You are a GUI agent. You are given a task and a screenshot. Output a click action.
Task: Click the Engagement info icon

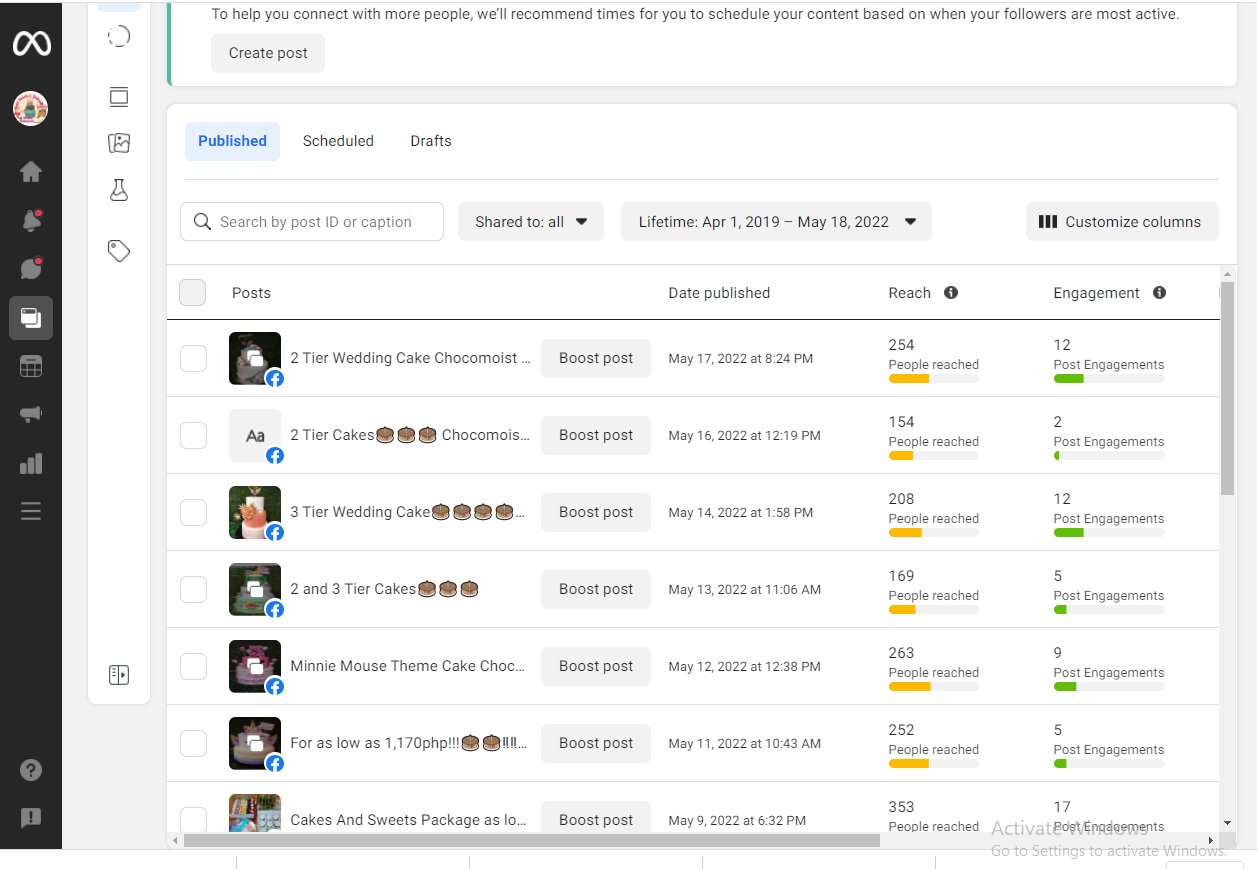pos(1159,293)
